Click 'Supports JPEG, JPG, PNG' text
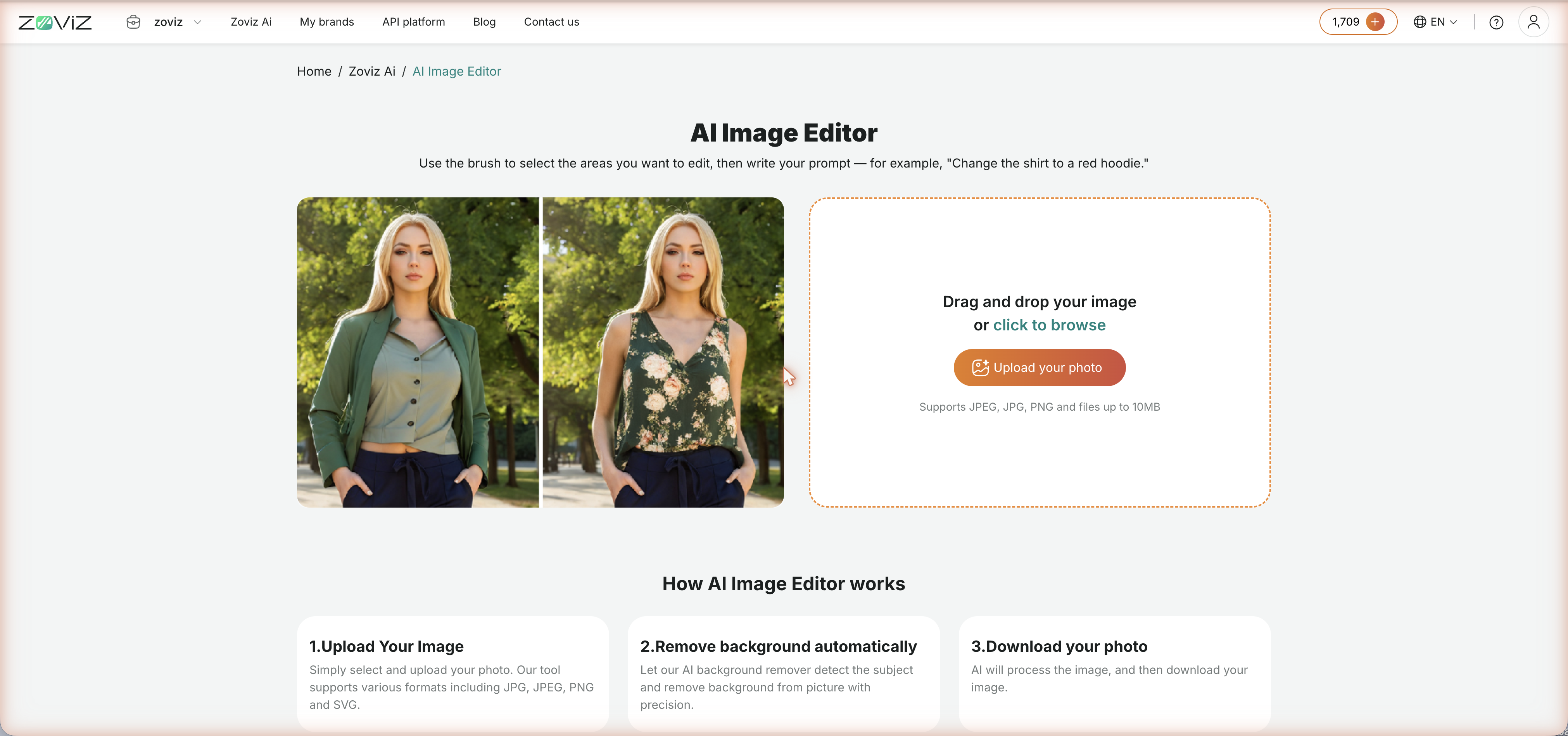The image size is (1568, 736). coord(1039,407)
